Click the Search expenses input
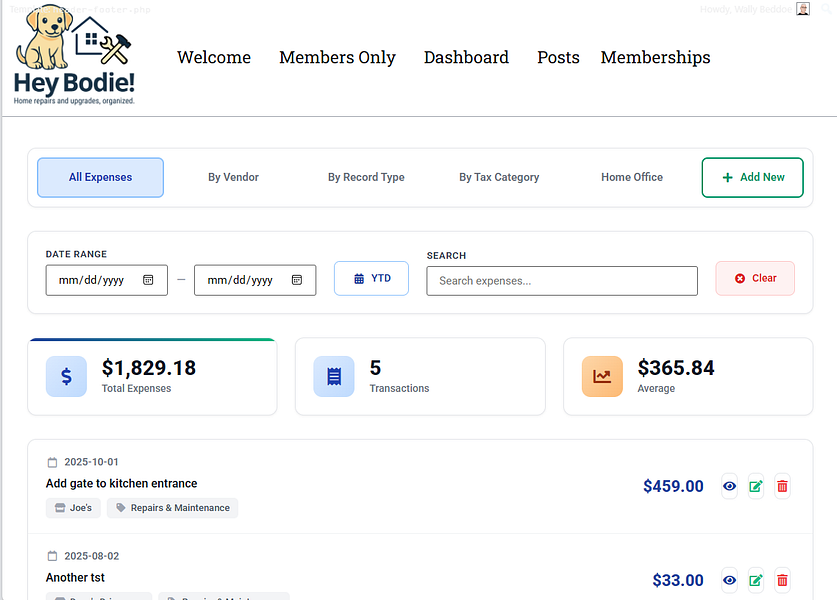Image resolution: width=837 pixels, height=600 pixels. (x=562, y=281)
